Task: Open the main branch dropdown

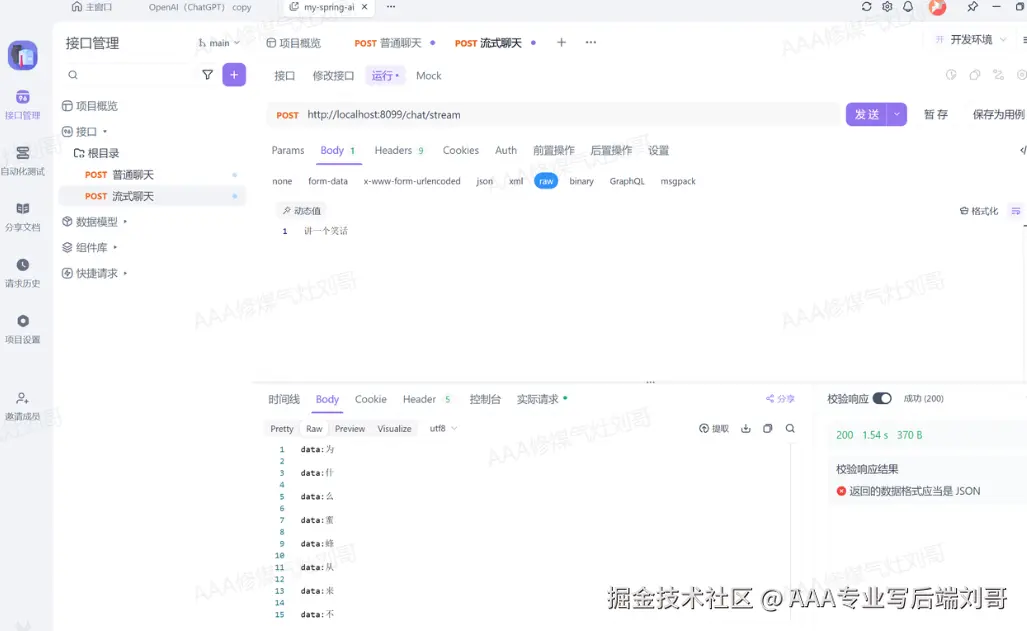Action: coord(219,43)
